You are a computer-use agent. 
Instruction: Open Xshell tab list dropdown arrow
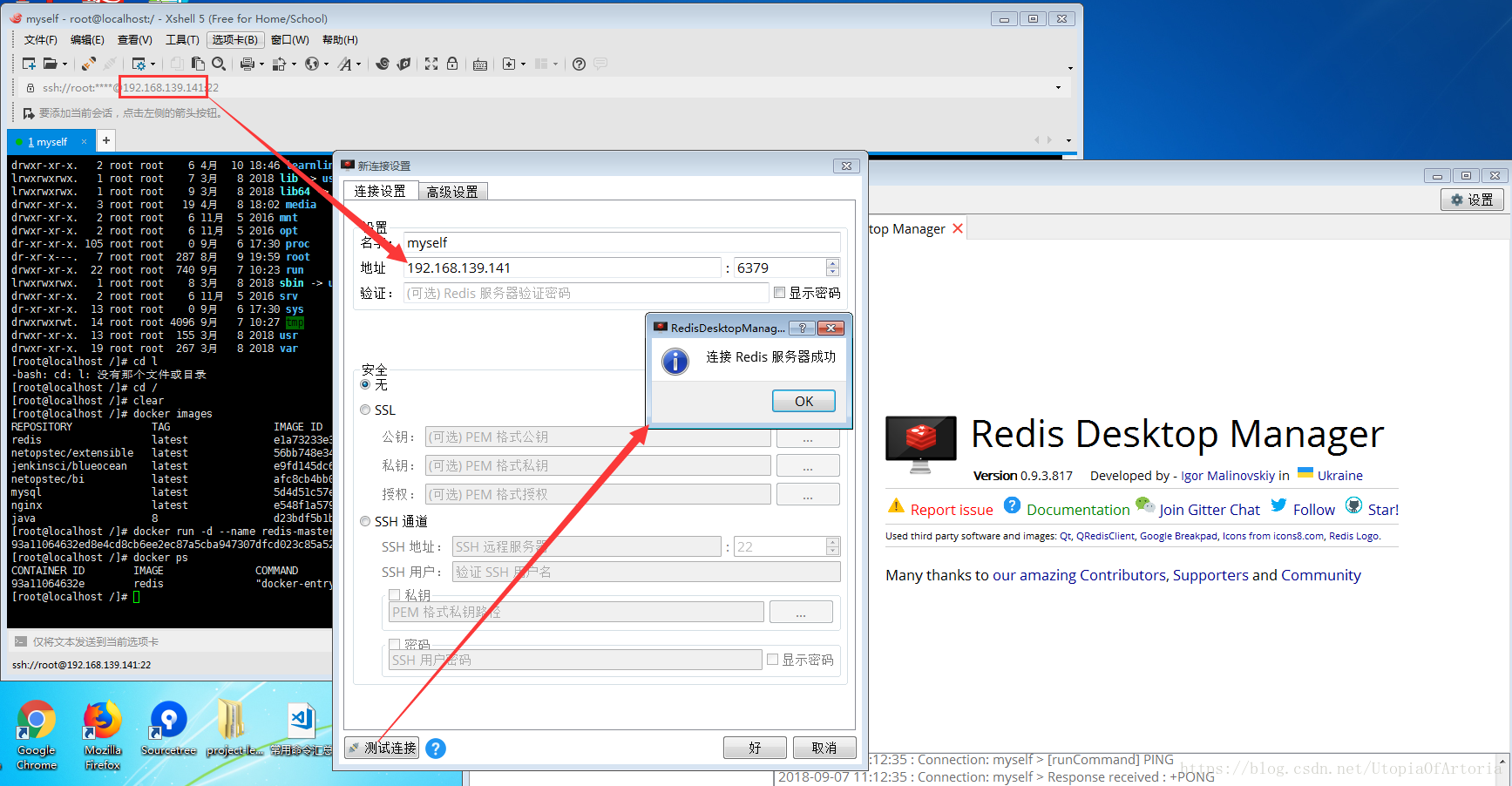1068,140
